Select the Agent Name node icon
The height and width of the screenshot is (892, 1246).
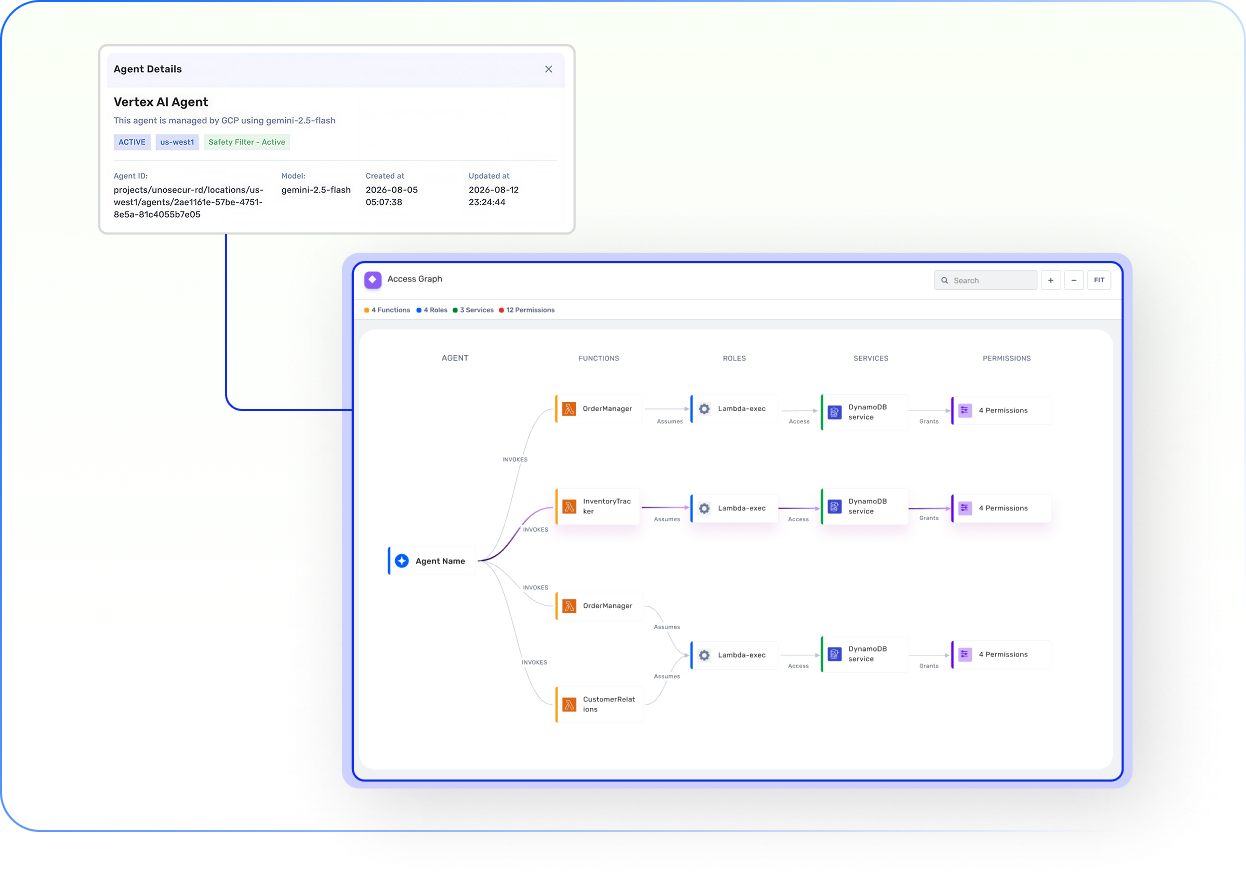tap(402, 561)
